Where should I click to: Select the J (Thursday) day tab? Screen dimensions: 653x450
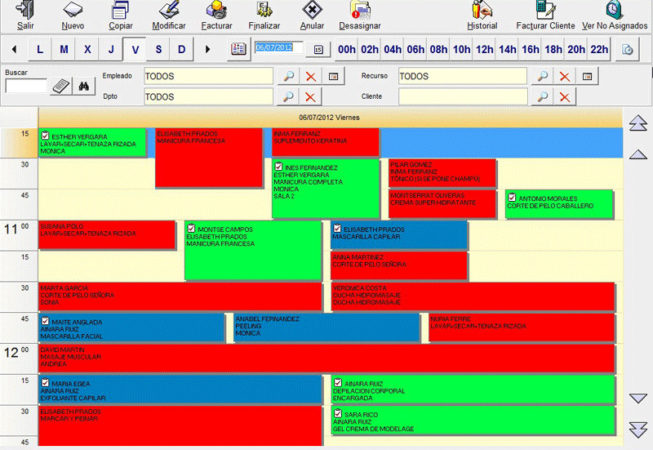(x=111, y=50)
